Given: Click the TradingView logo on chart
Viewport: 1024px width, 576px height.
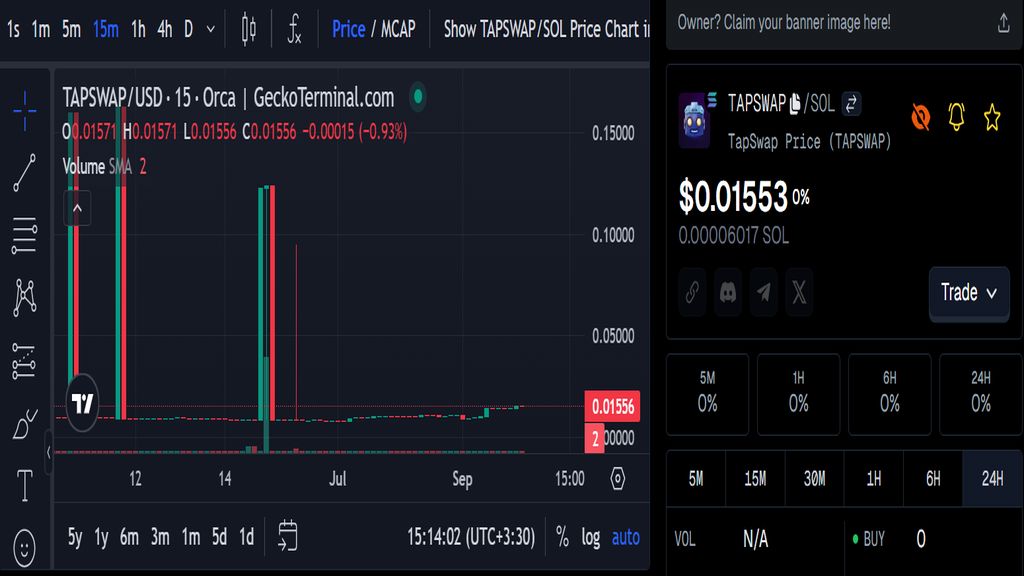Looking at the screenshot, I should point(82,403).
